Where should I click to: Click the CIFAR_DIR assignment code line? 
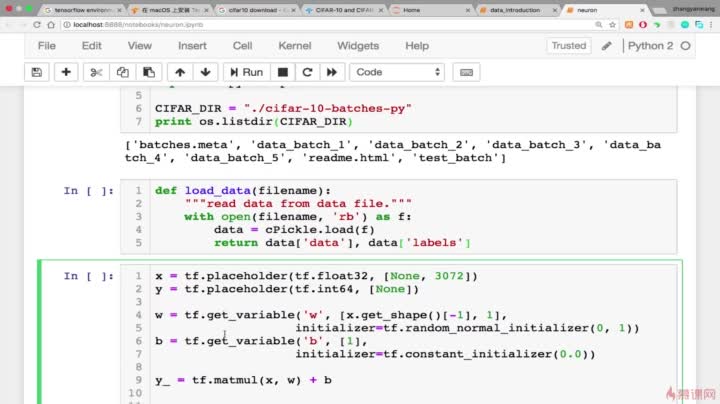tap(283, 108)
